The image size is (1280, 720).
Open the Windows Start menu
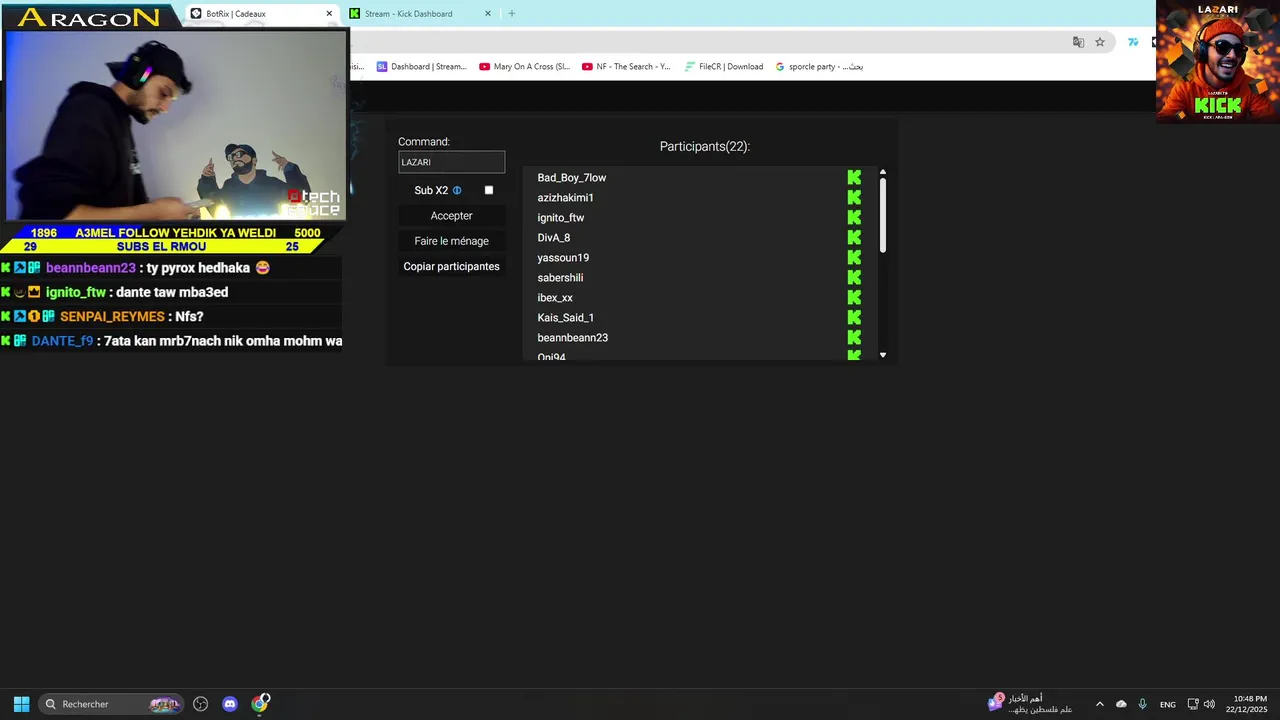tap(21, 704)
